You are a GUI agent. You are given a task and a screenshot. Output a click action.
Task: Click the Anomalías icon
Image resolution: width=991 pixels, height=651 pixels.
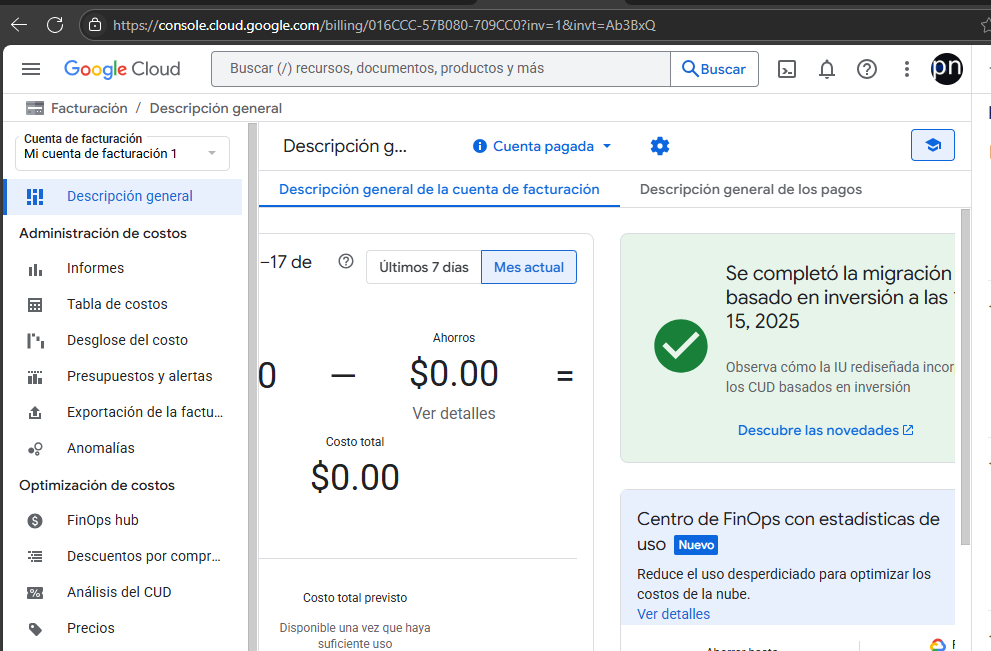coord(35,449)
